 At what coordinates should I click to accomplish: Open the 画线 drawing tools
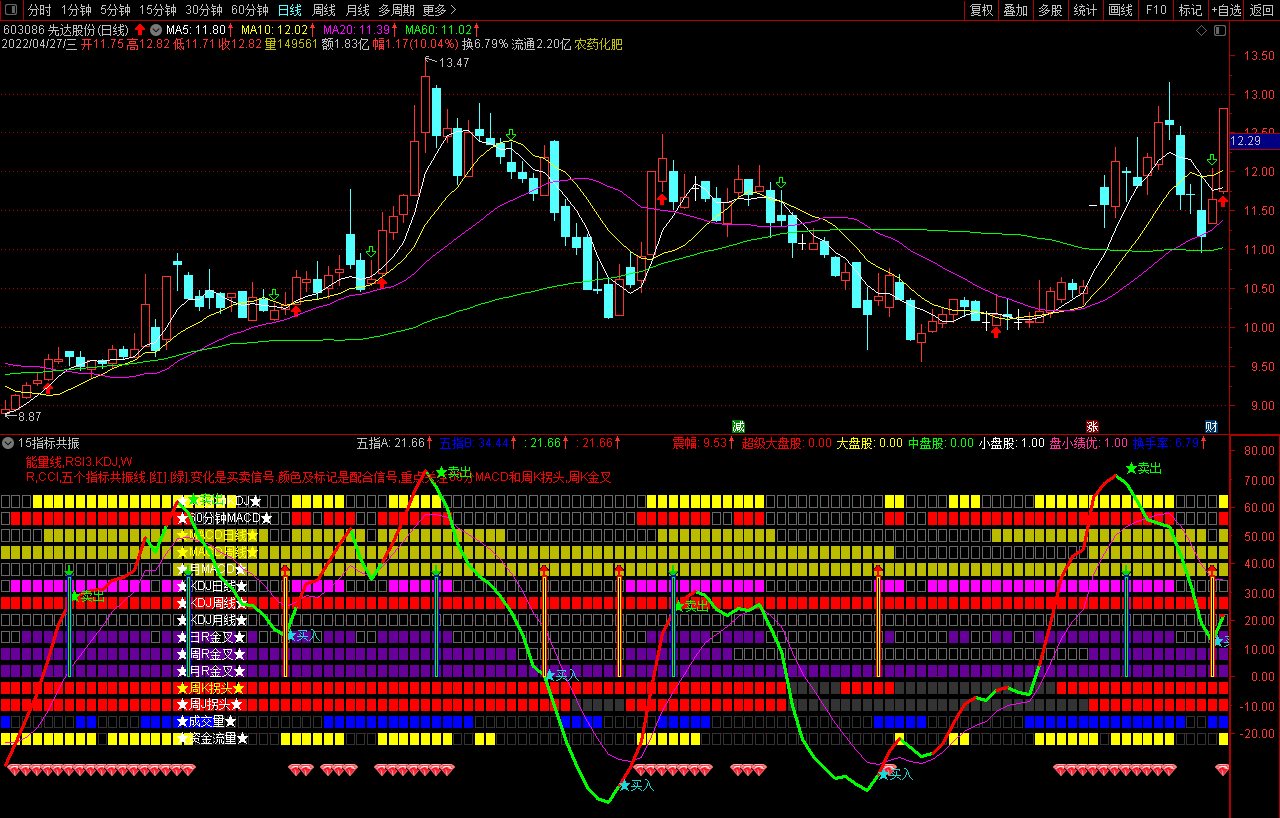tap(1121, 10)
